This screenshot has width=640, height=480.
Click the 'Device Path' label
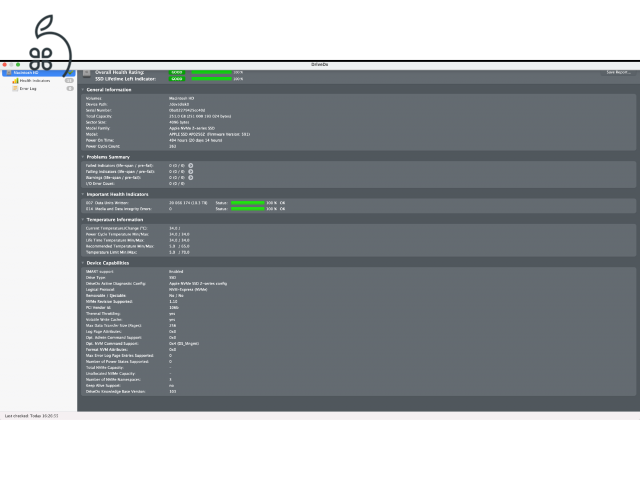click(x=97, y=104)
